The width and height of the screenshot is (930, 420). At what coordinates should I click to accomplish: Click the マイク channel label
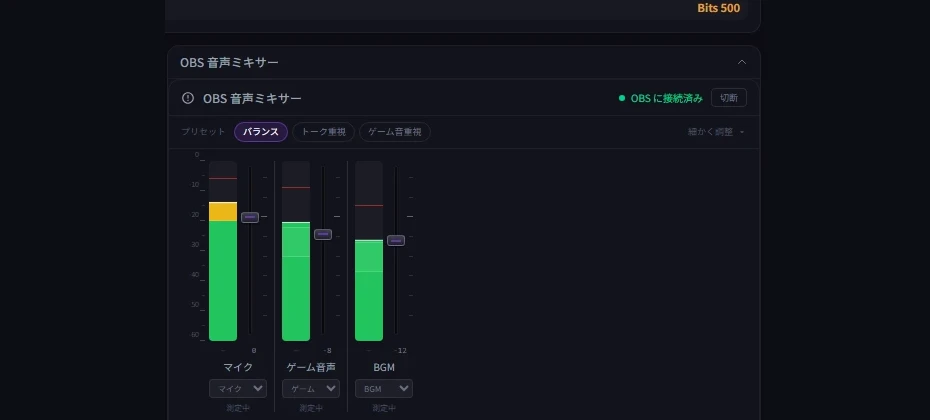(238, 367)
